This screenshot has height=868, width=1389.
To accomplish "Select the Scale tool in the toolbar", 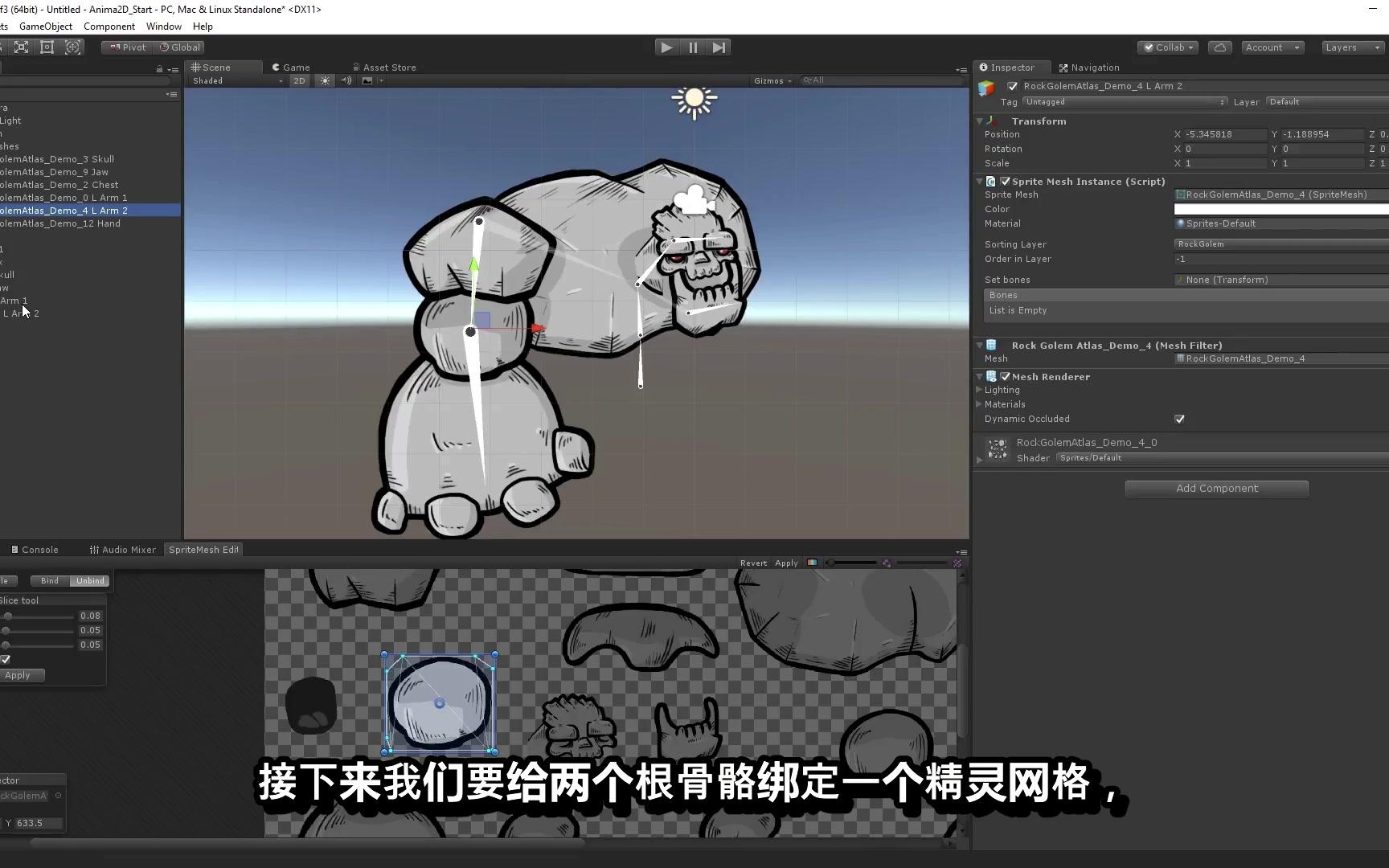I will click(x=21, y=47).
